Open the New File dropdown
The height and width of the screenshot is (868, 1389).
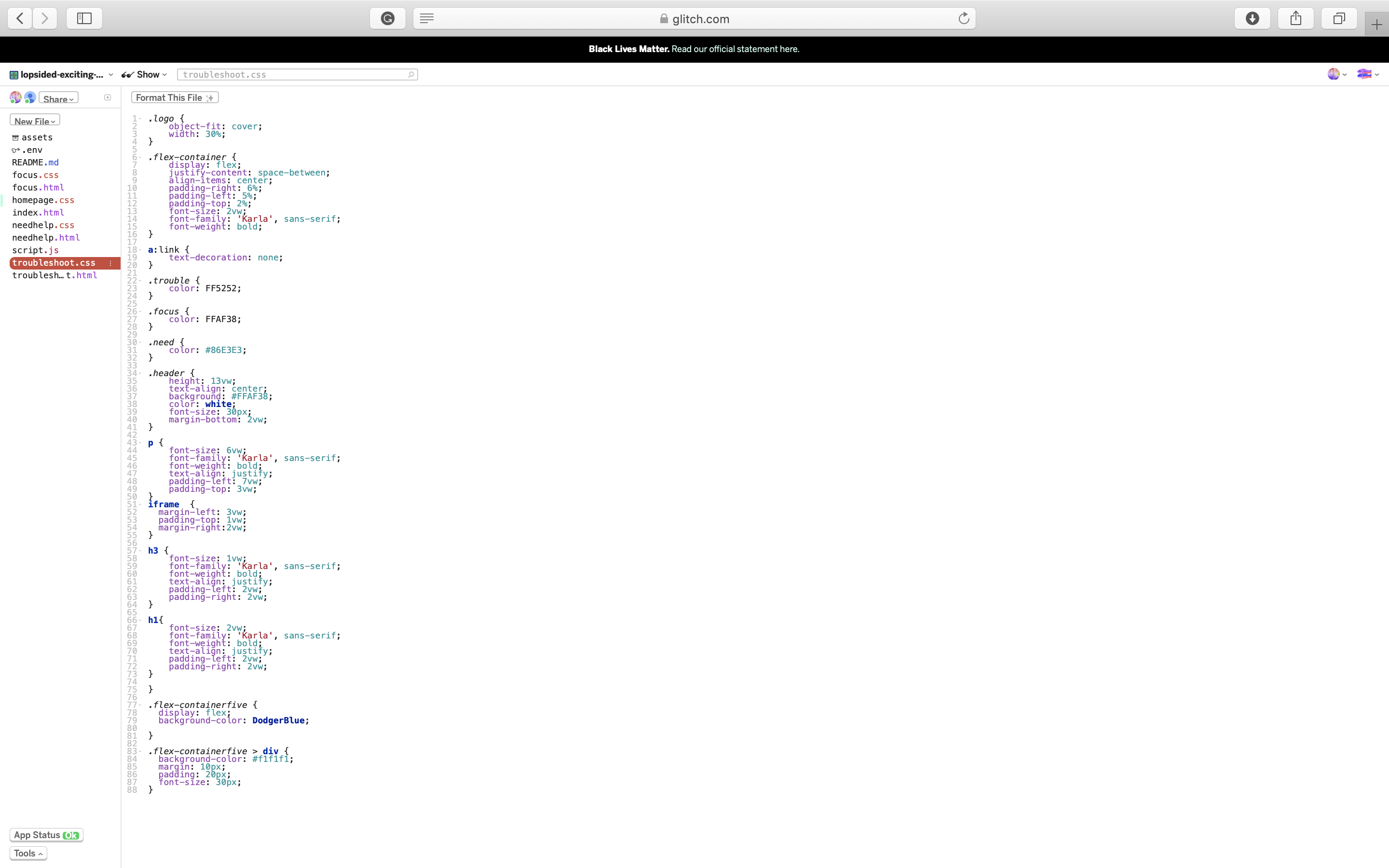[34, 121]
